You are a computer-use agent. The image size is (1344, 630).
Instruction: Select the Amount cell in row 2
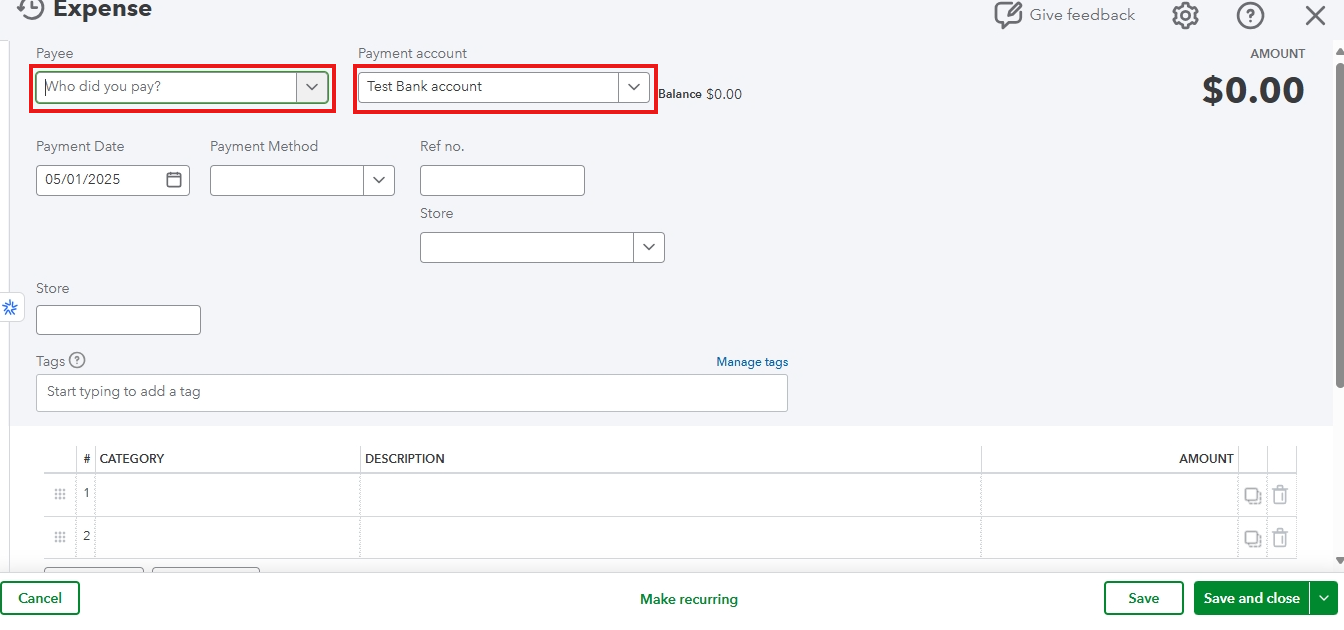[1110, 537]
